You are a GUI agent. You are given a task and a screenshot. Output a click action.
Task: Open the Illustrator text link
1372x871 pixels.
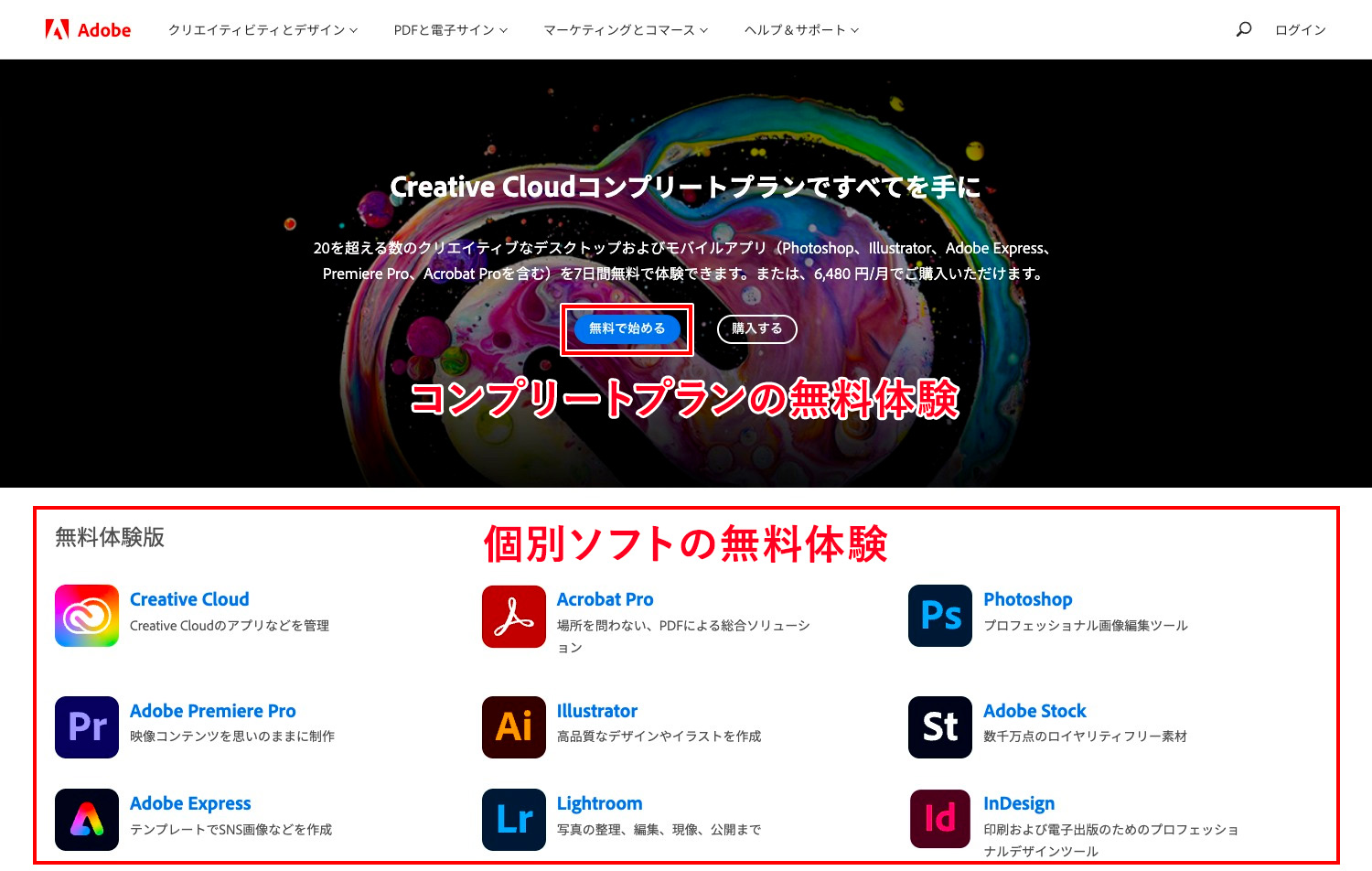click(596, 711)
